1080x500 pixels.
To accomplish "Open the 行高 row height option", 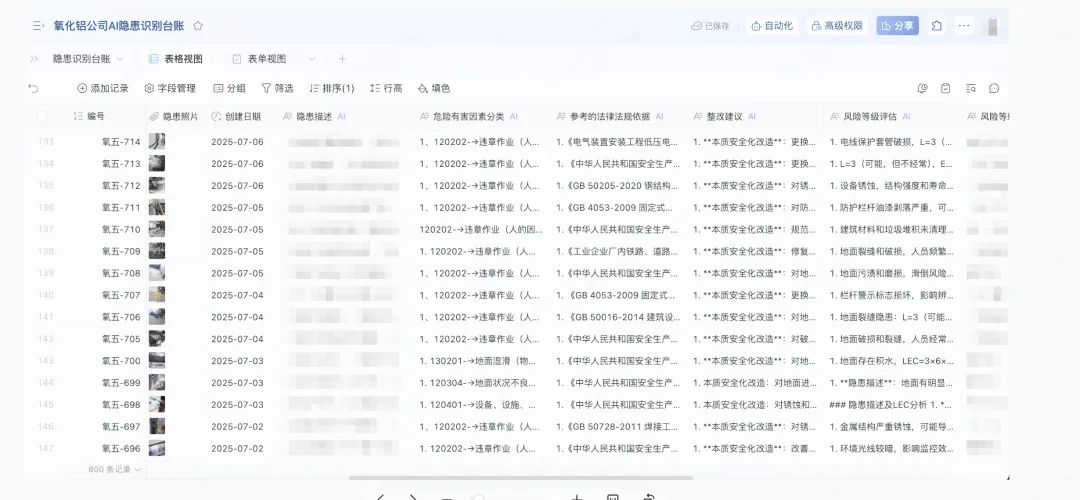I will 386,88.
